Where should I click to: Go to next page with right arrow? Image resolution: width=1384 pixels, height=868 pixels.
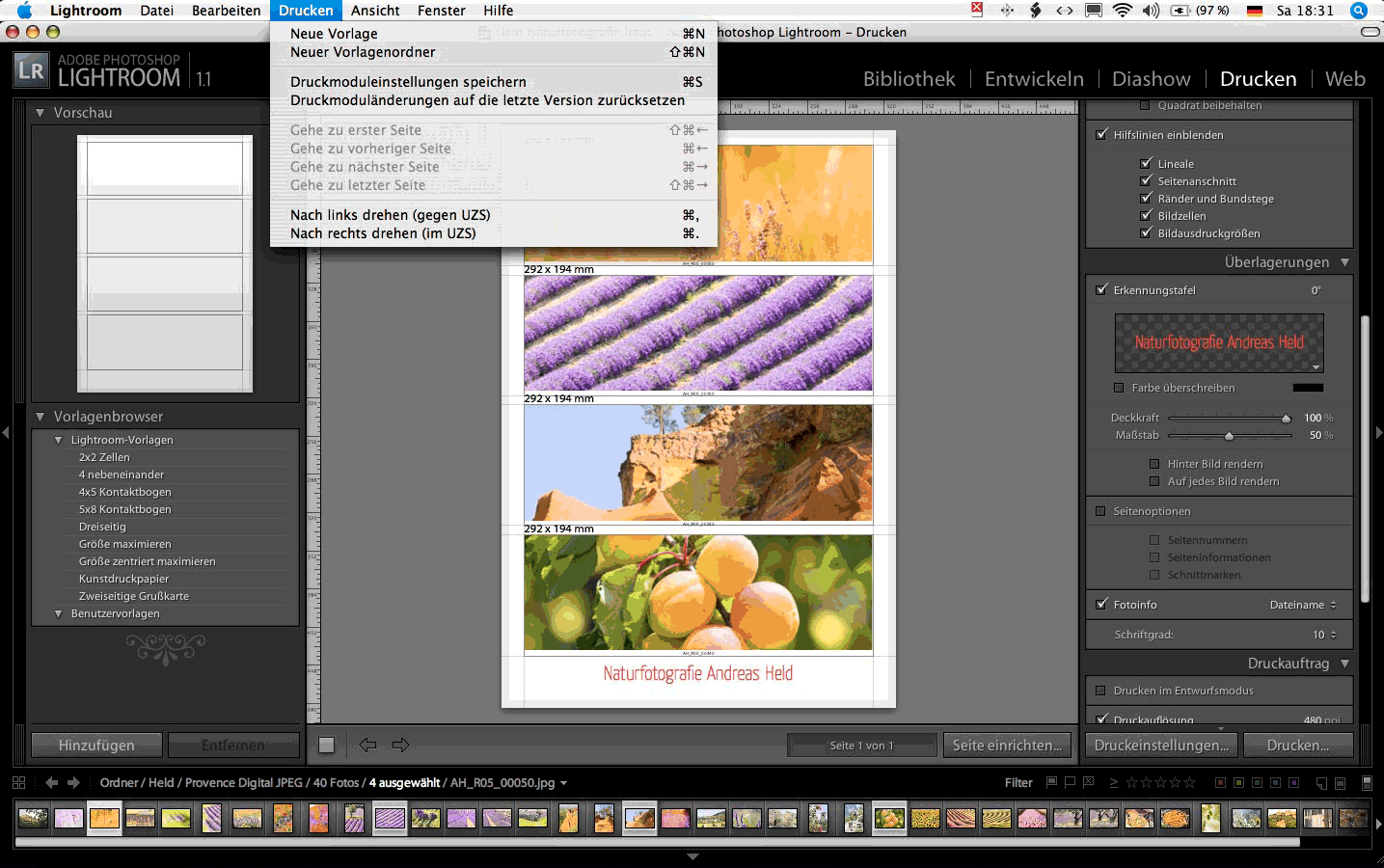pos(400,745)
